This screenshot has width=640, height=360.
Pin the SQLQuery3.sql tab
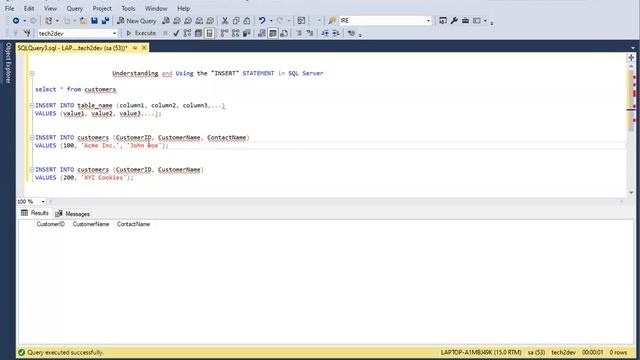click(135, 48)
